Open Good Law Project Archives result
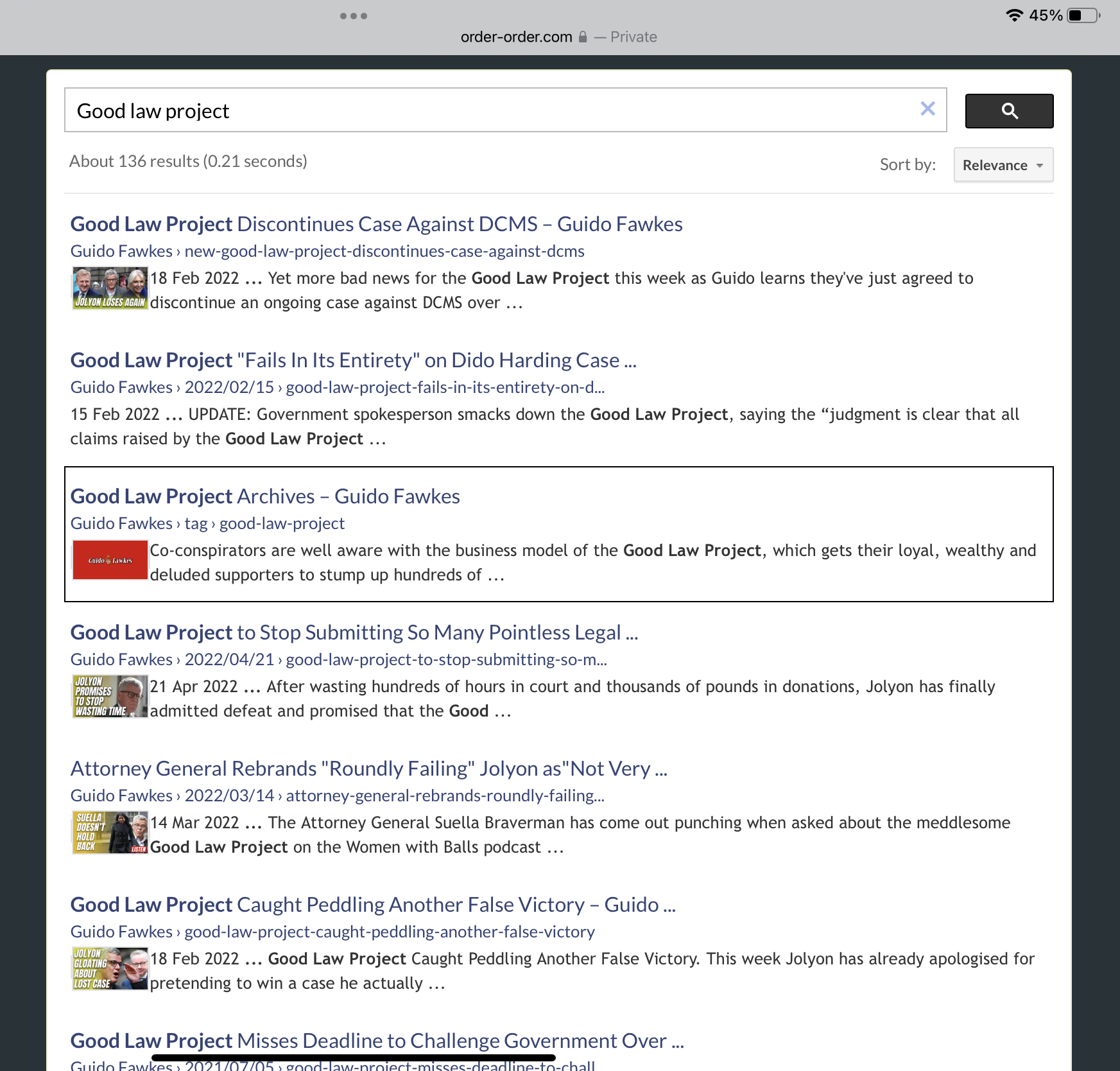The image size is (1120, 1071). (x=265, y=496)
